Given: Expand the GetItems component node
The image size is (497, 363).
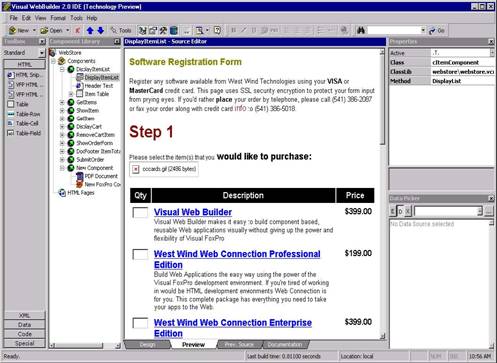Looking at the screenshot, I should tap(62, 102).
